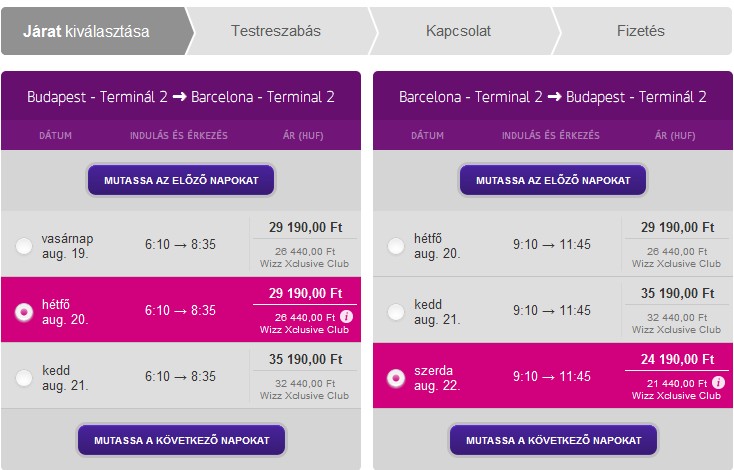Go to the Testreszabás step
This screenshot has width=734, height=470.
[275, 31]
